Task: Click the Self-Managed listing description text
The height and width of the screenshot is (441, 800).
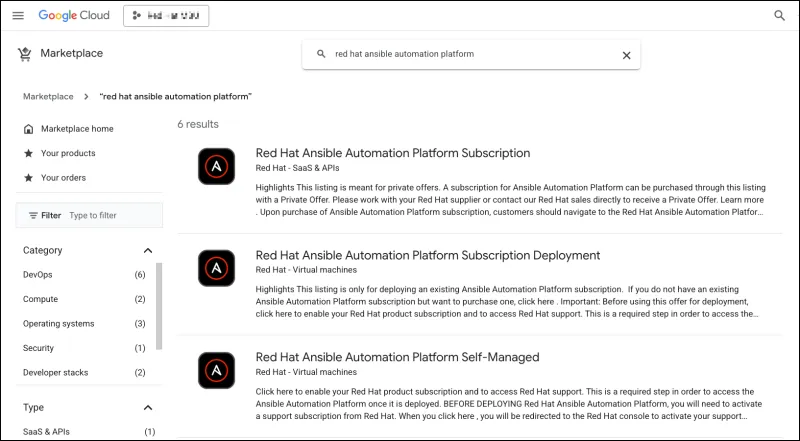Action: [x=509, y=404]
